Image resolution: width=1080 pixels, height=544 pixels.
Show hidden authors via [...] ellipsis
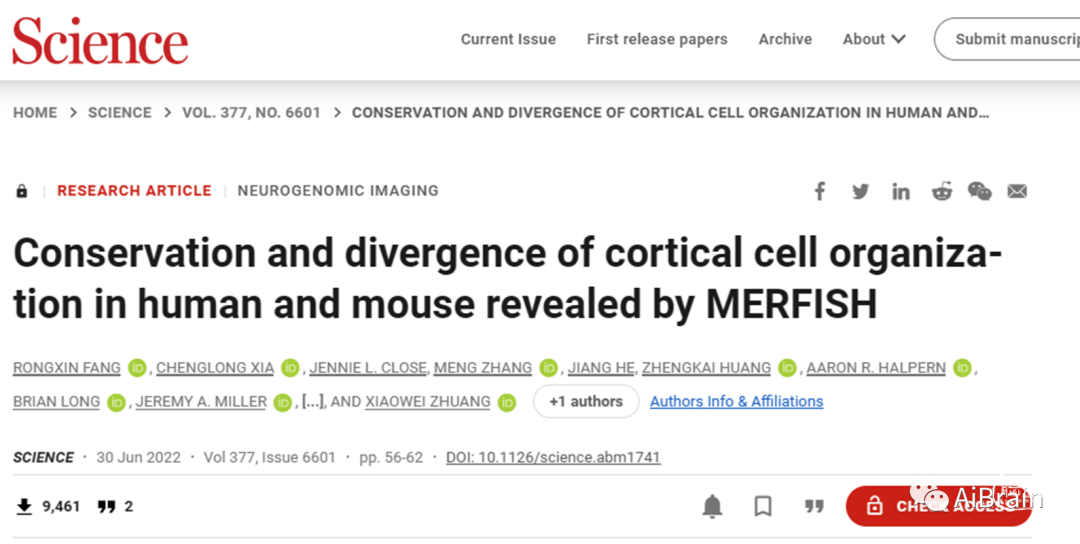(313, 401)
